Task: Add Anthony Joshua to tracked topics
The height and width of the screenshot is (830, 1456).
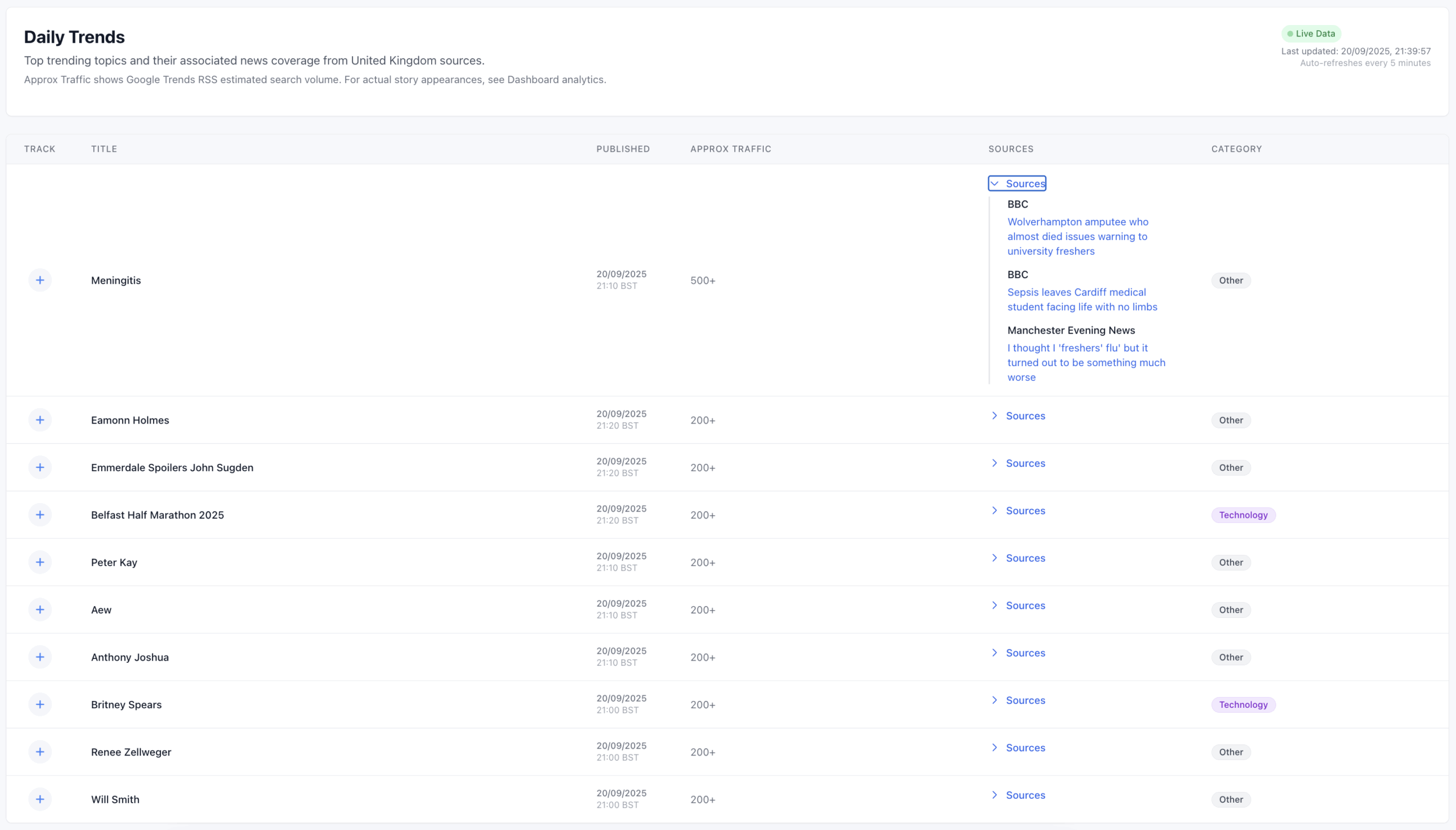Action: (40, 657)
